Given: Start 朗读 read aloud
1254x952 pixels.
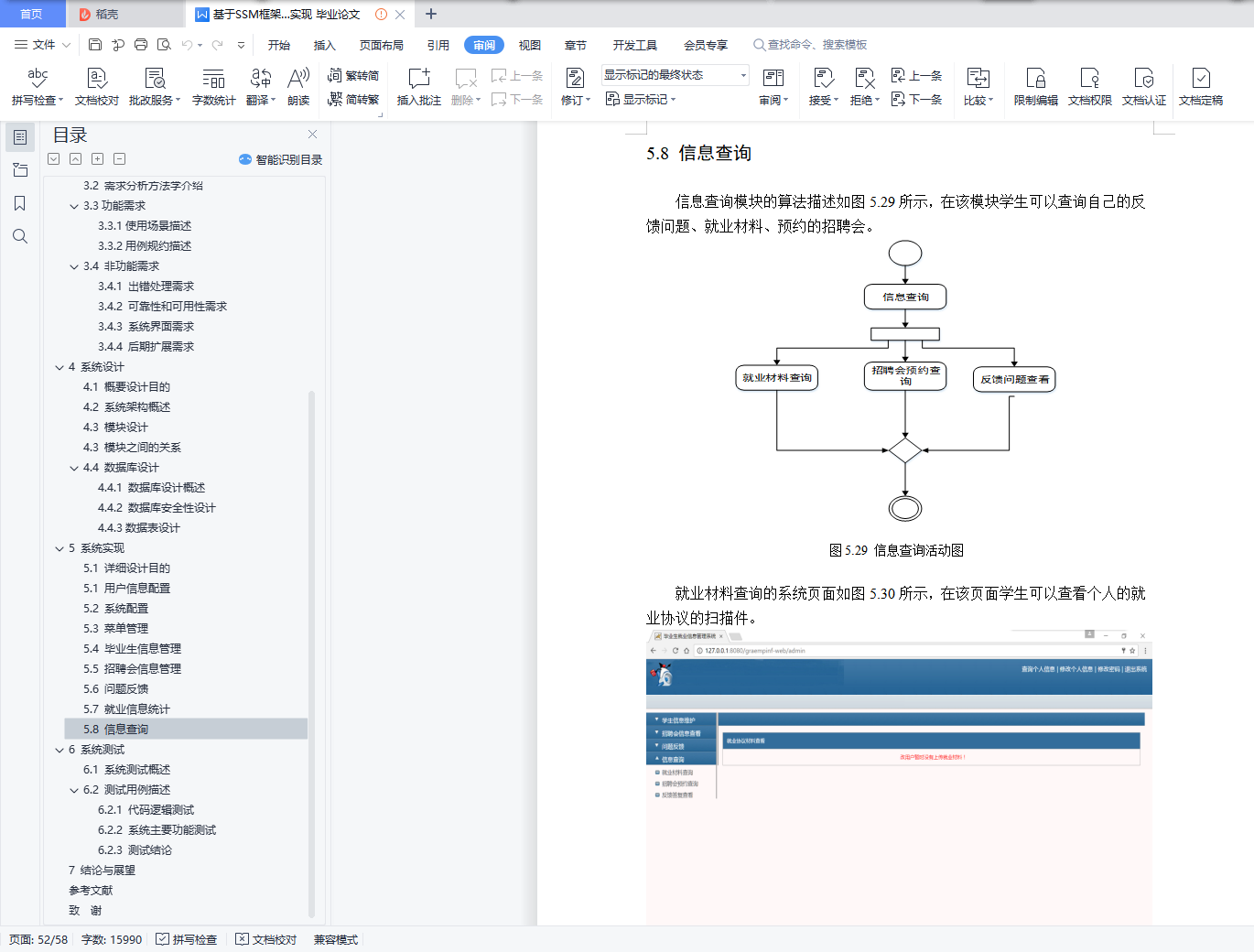Looking at the screenshot, I should coord(298,87).
